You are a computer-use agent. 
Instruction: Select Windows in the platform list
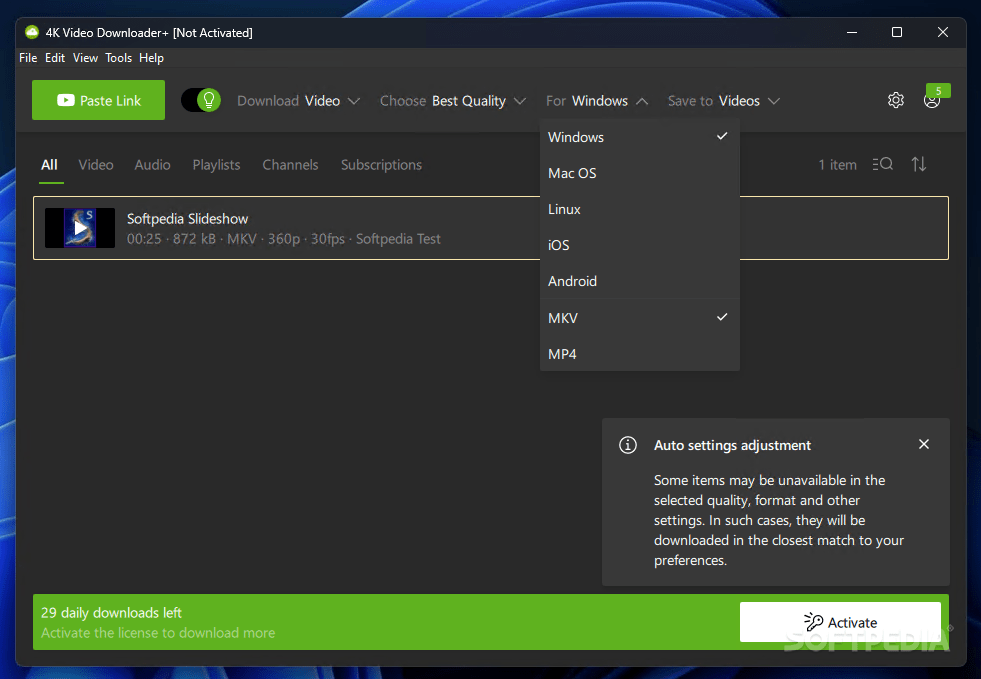[x=639, y=137]
